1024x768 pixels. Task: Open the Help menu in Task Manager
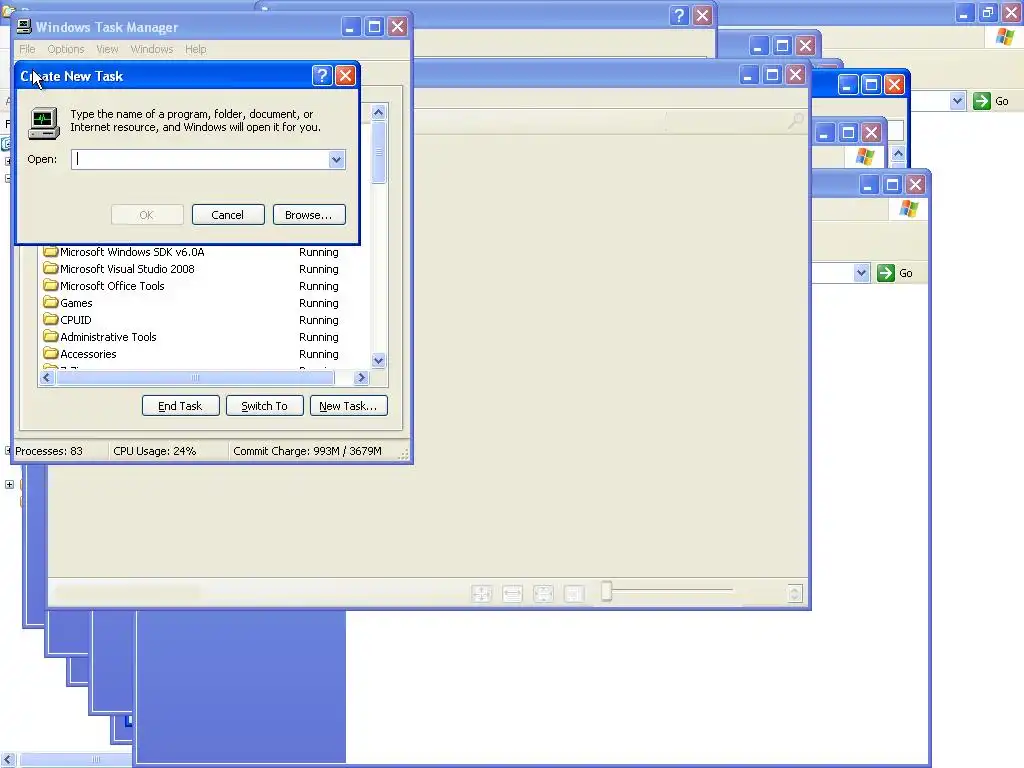tap(195, 49)
